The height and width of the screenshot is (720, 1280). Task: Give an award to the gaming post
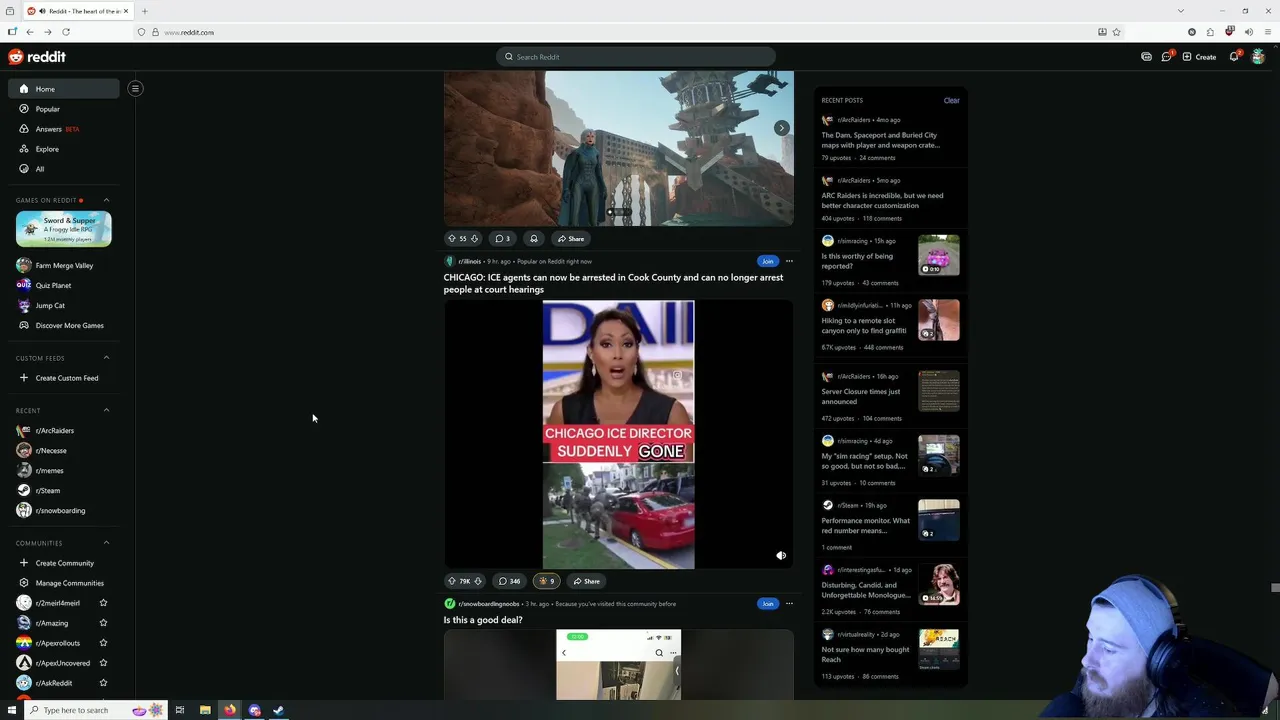tap(534, 239)
